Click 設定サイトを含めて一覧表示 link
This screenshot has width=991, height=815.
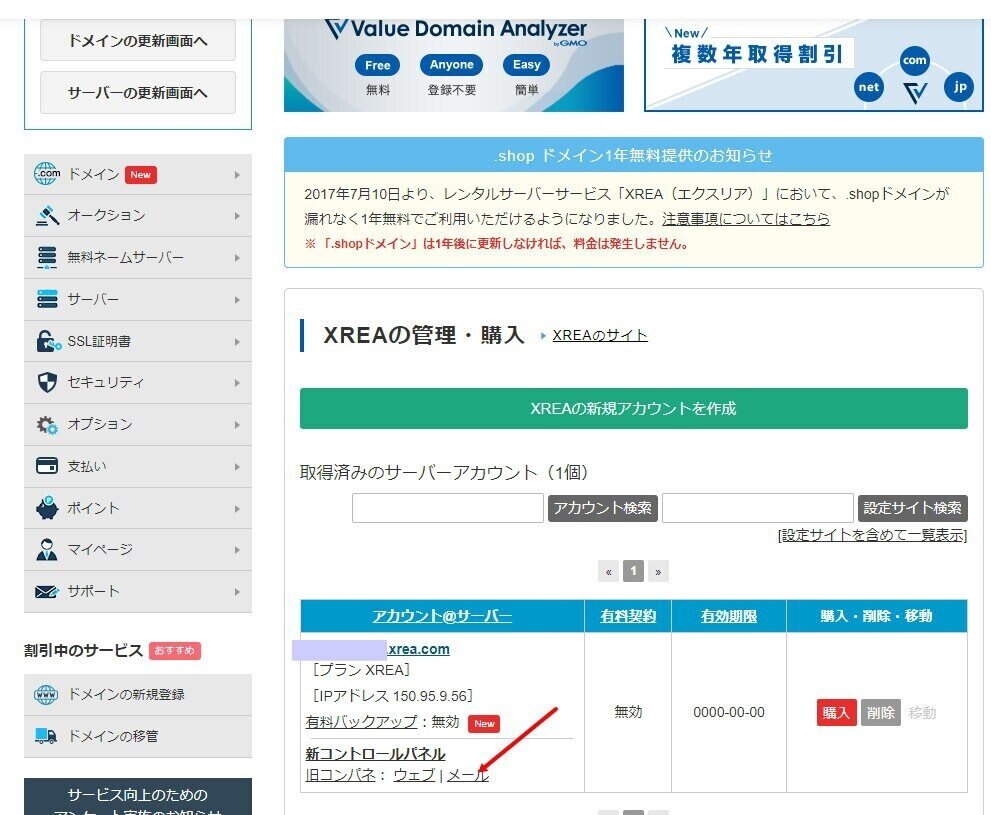click(873, 535)
